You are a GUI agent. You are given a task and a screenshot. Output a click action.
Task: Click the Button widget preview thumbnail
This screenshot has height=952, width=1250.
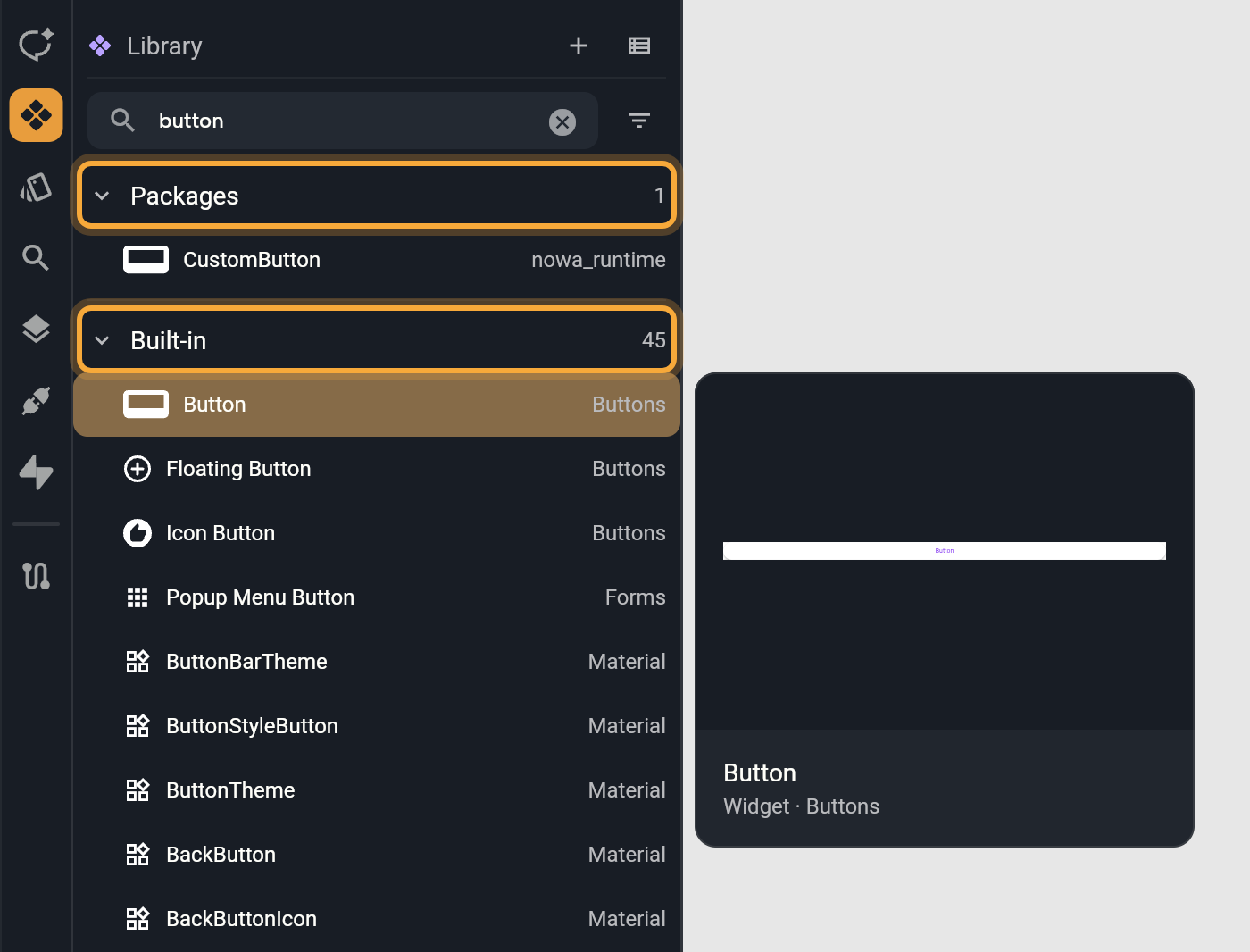(x=945, y=551)
